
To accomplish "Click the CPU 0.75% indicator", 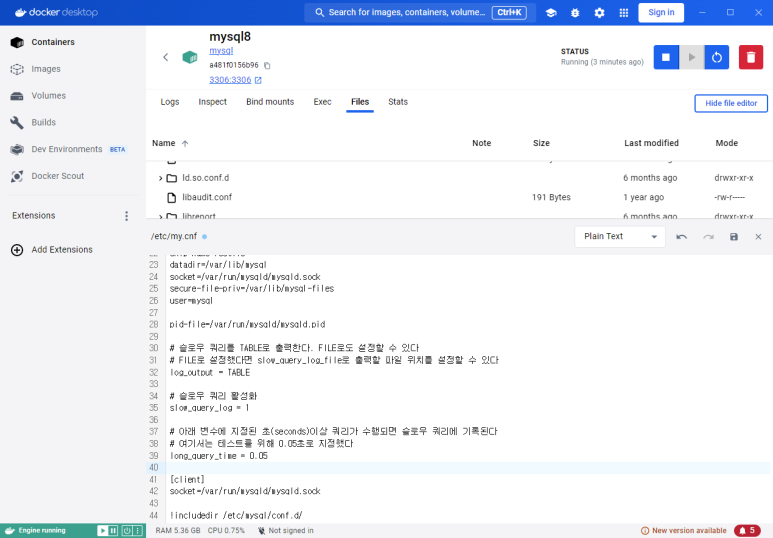I will pyautogui.click(x=226, y=531).
